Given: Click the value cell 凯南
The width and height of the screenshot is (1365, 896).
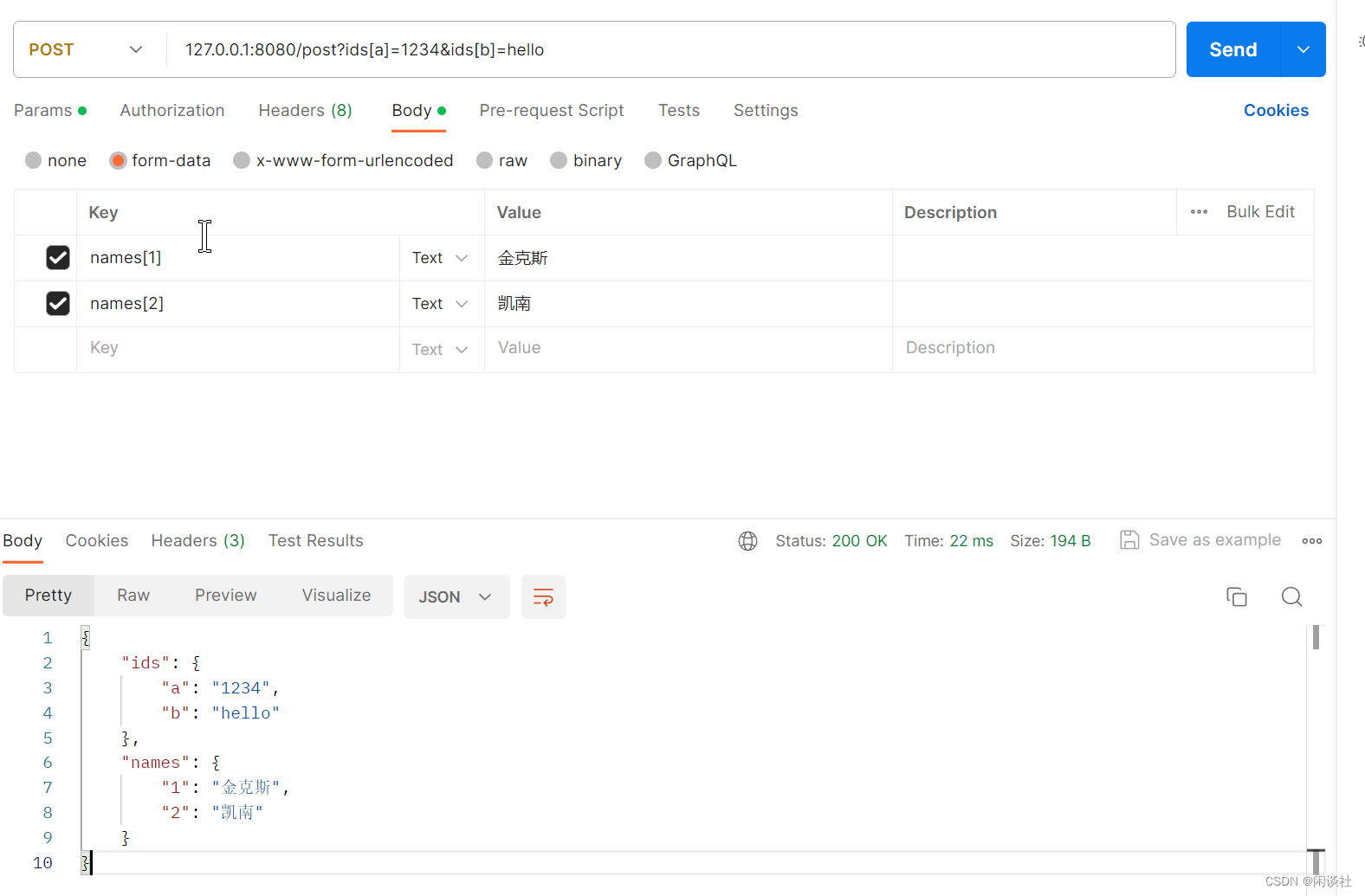Looking at the screenshot, I should point(689,304).
